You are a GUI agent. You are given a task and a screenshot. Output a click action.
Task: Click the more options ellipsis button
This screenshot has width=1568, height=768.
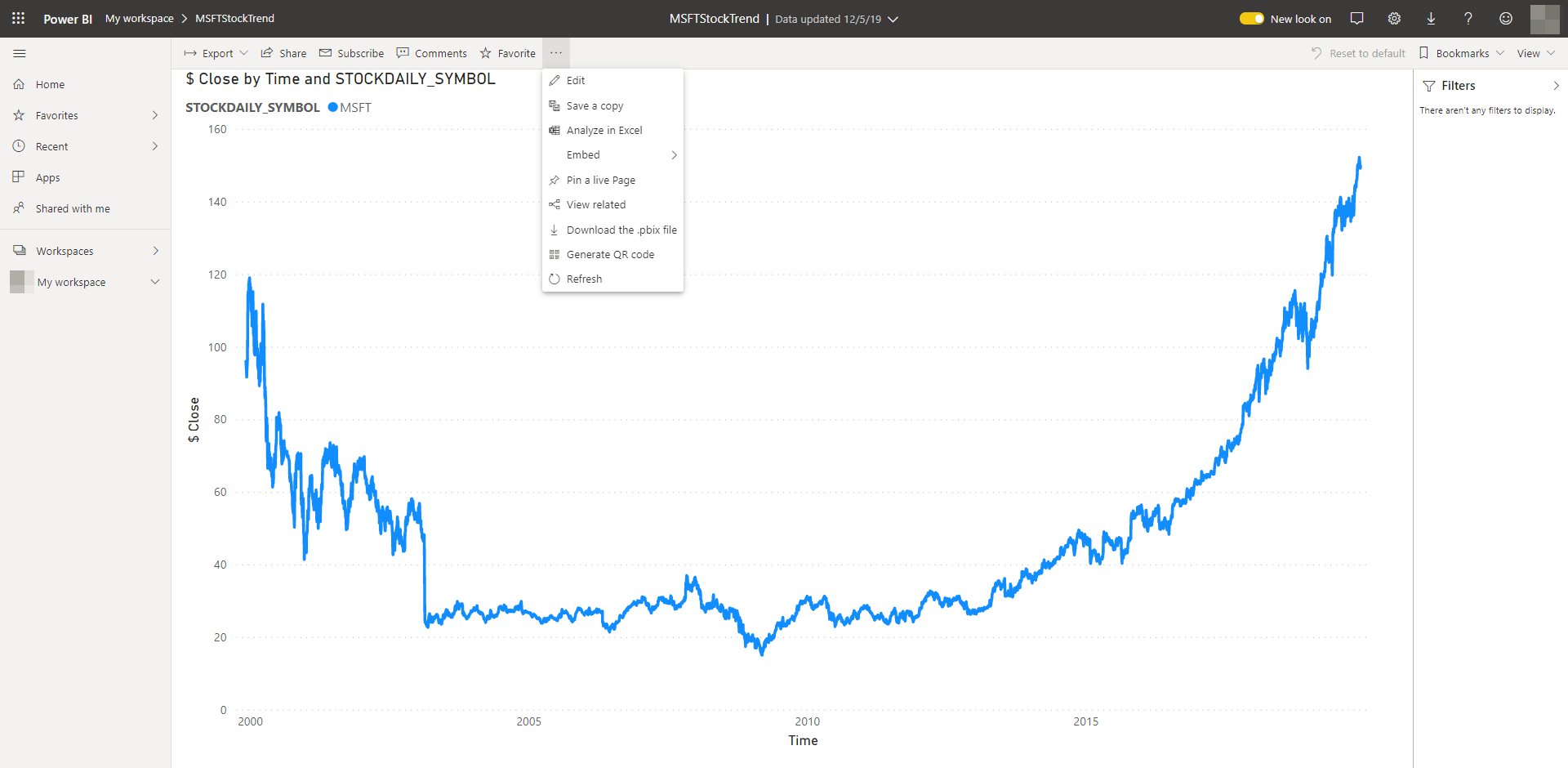[x=556, y=53]
